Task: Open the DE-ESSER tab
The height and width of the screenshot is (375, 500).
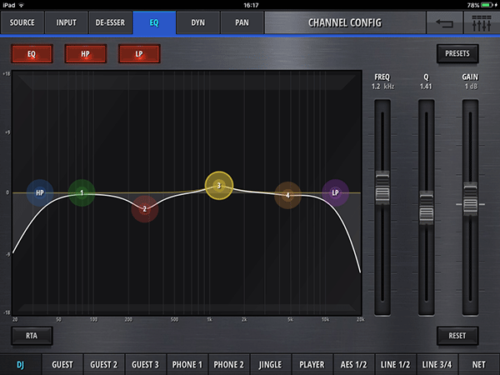Action: click(110, 23)
